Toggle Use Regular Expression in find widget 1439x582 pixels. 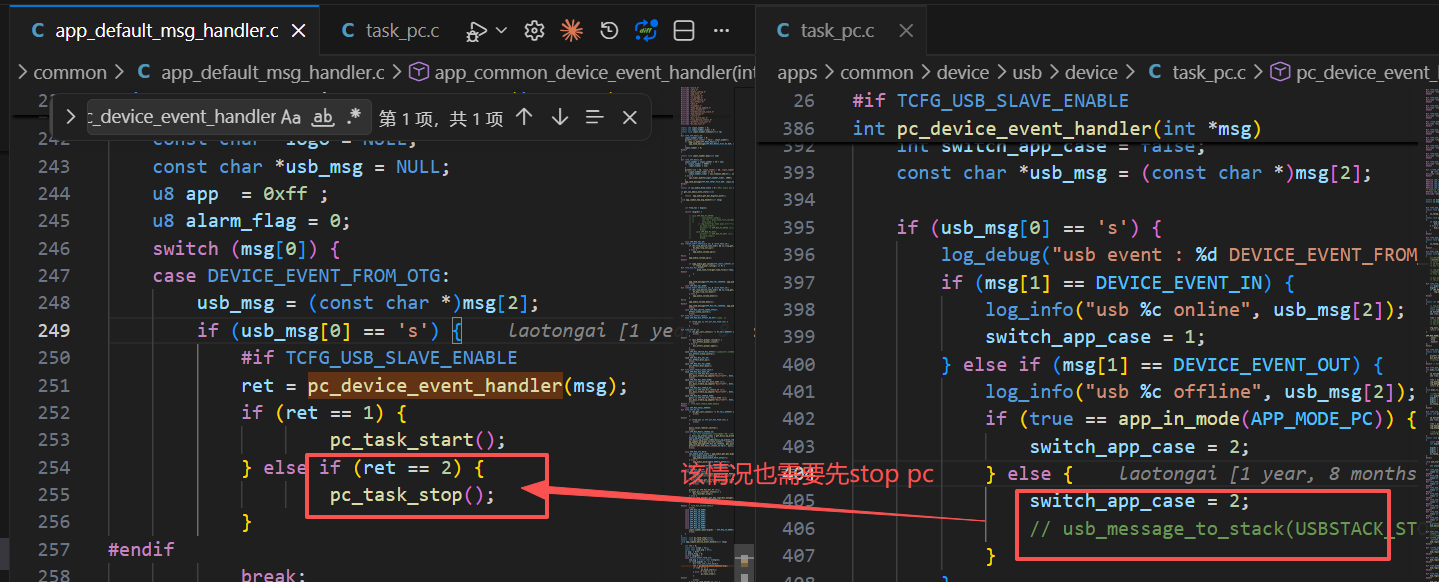[x=354, y=117]
